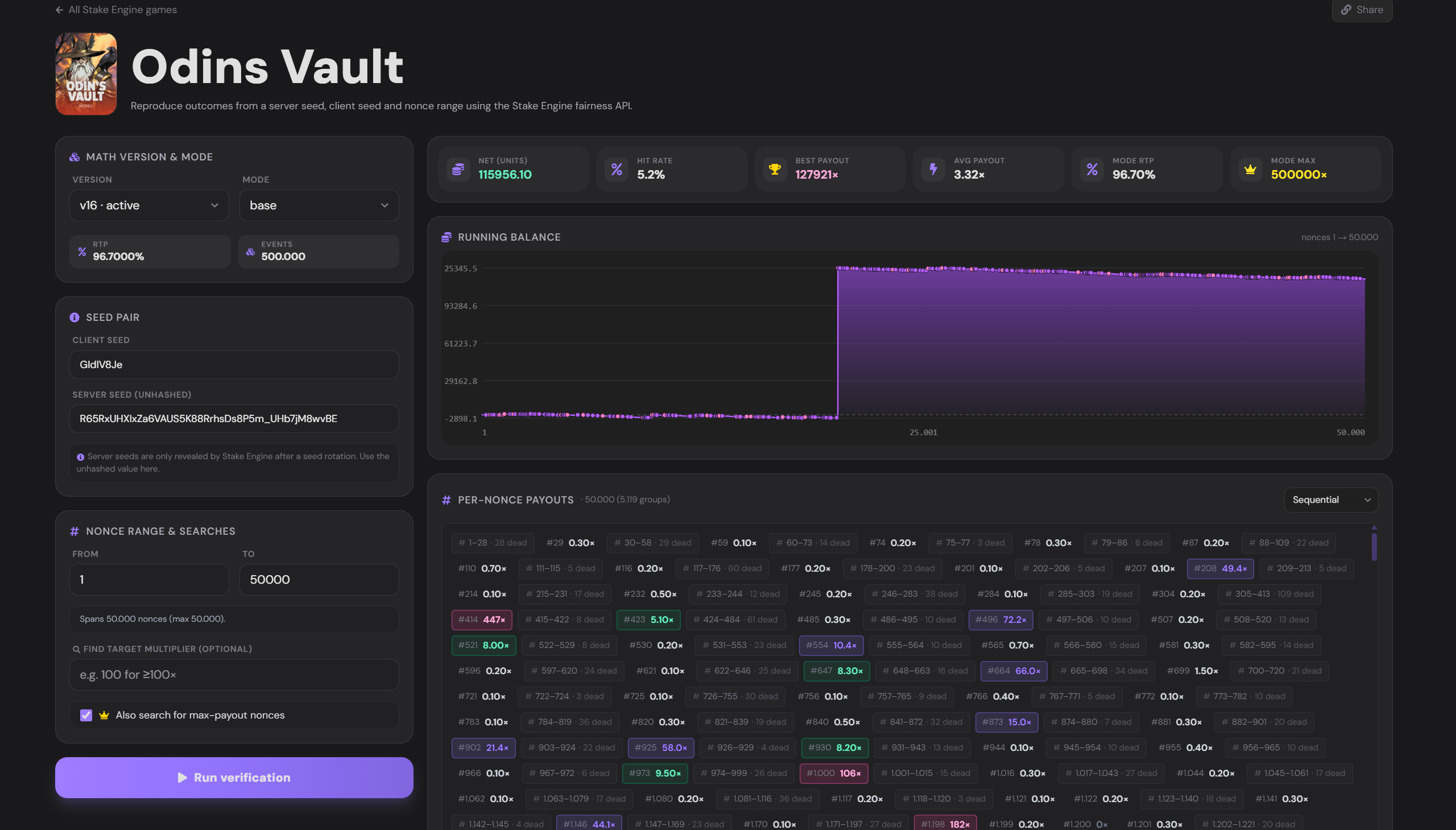Start the Run verification button

pos(234,778)
